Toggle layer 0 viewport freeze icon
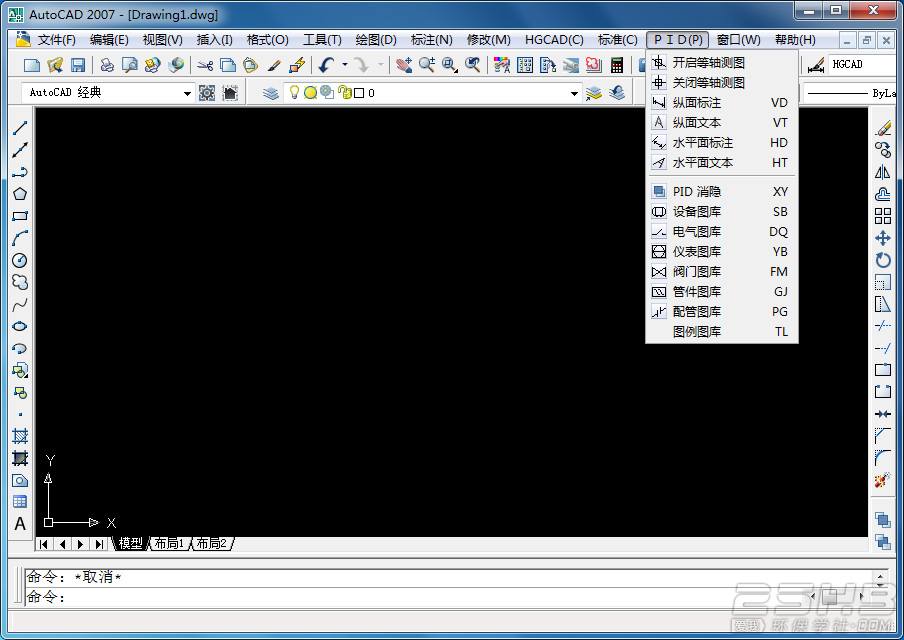904x640 pixels. tap(327, 92)
